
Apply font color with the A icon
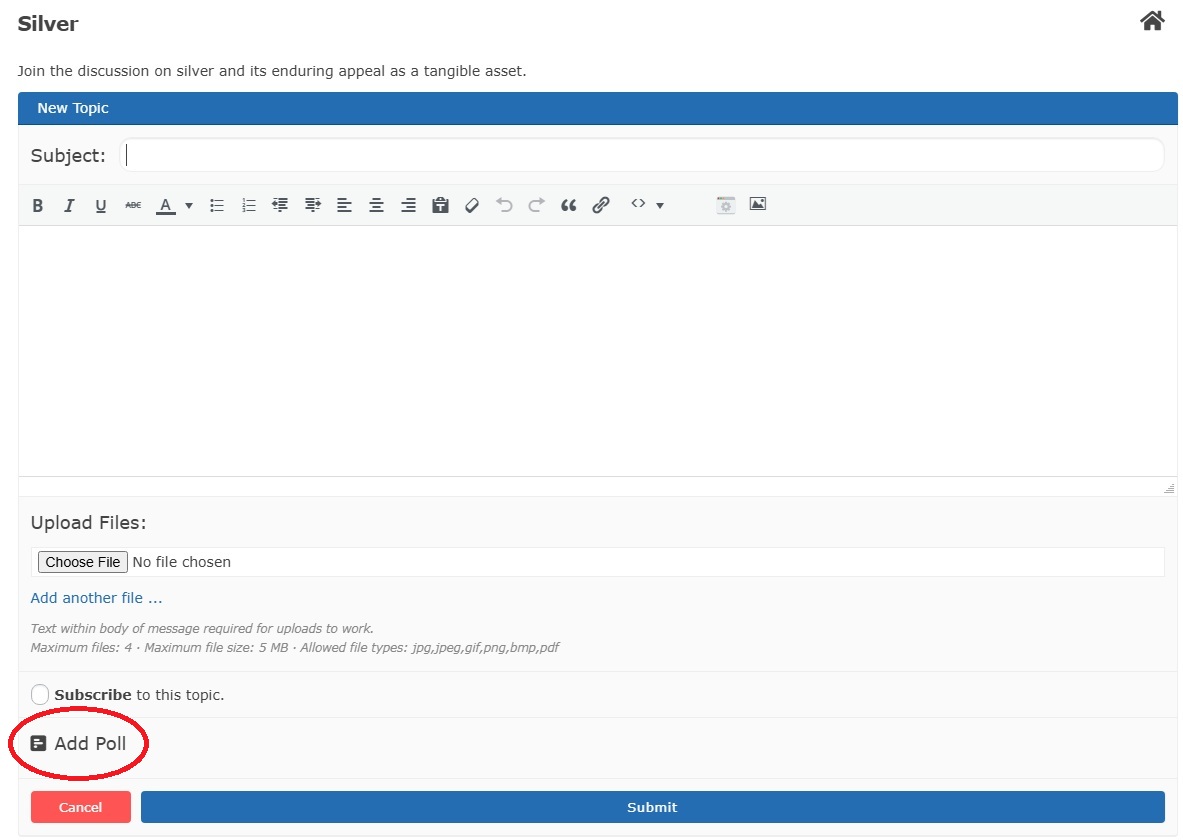[166, 205]
